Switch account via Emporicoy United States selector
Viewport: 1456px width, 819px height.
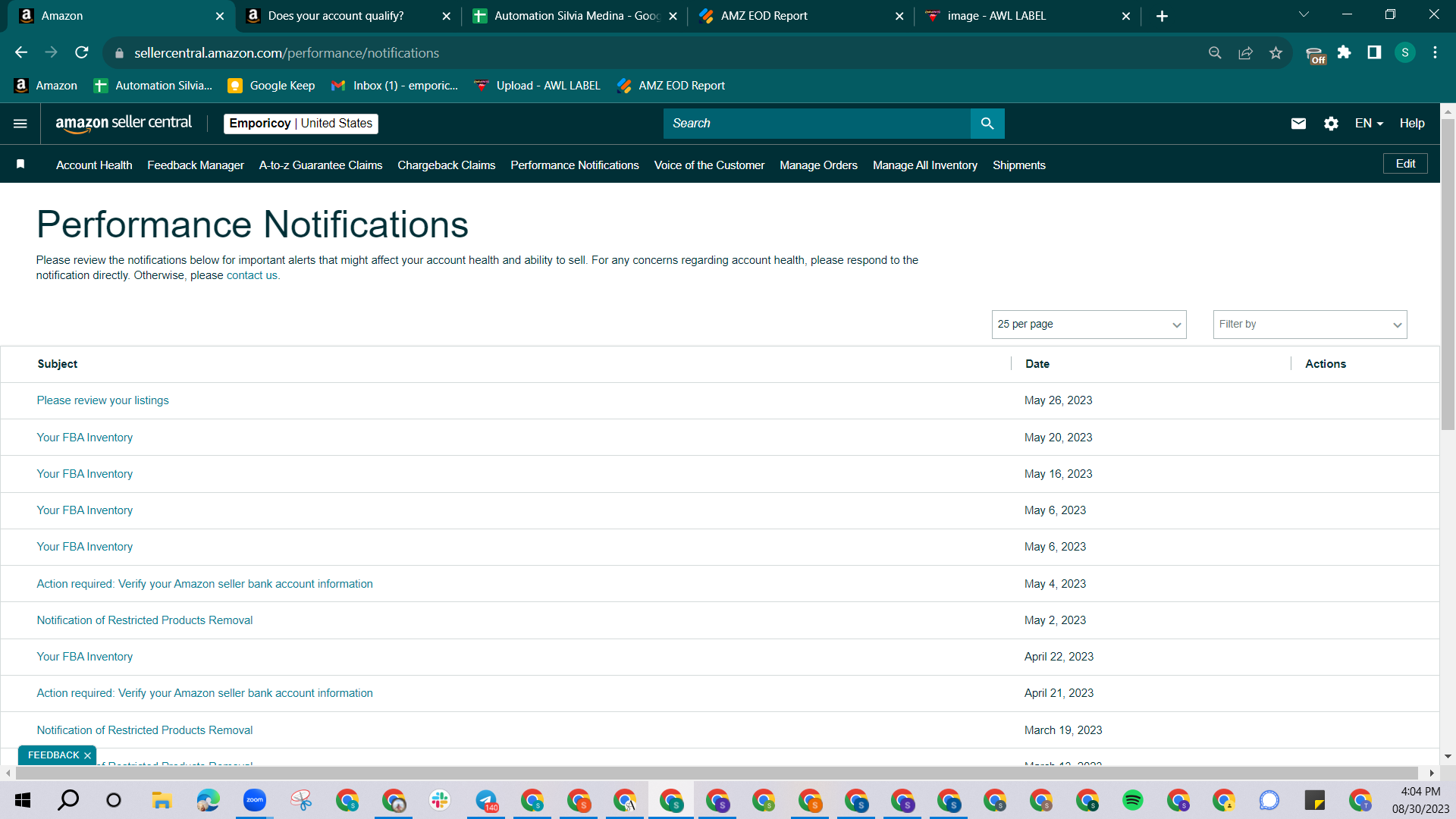(x=301, y=124)
